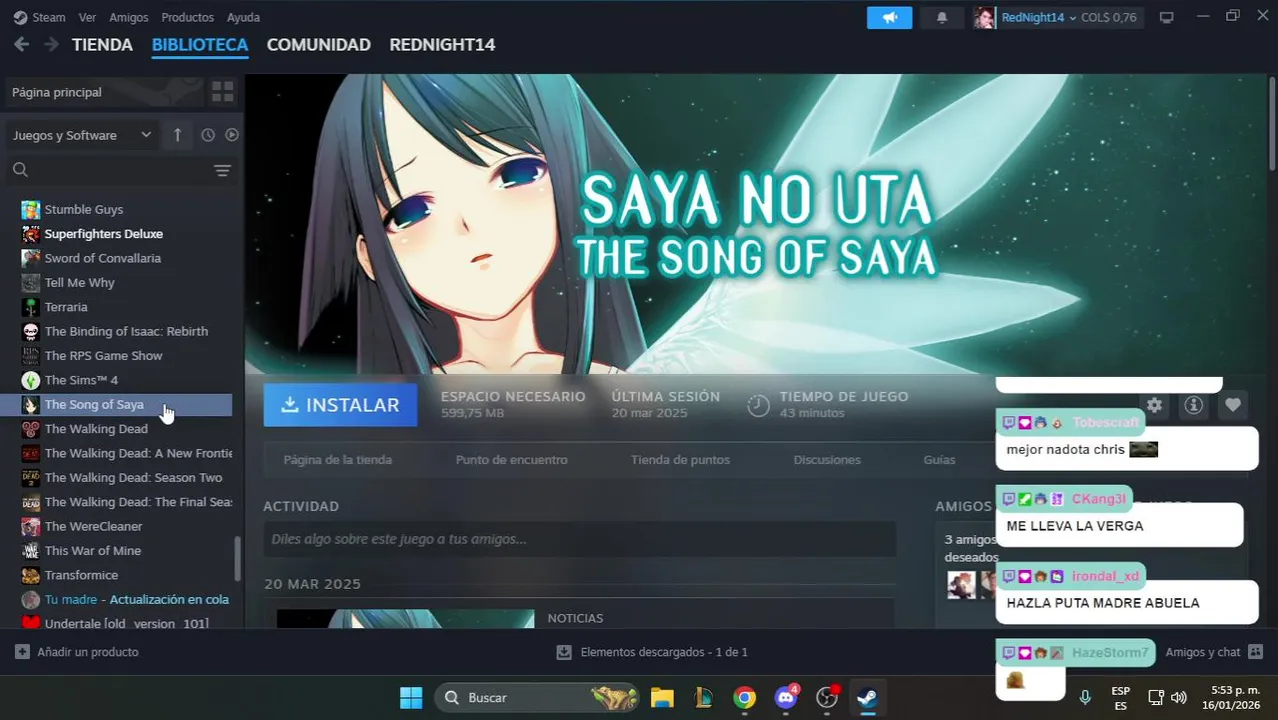Open the Amigos menu
This screenshot has width=1278, height=720.
click(x=129, y=17)
